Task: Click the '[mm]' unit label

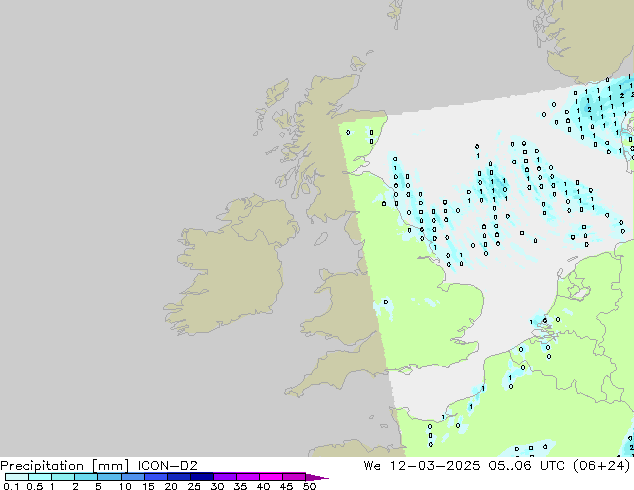Action: pos(111,466)
